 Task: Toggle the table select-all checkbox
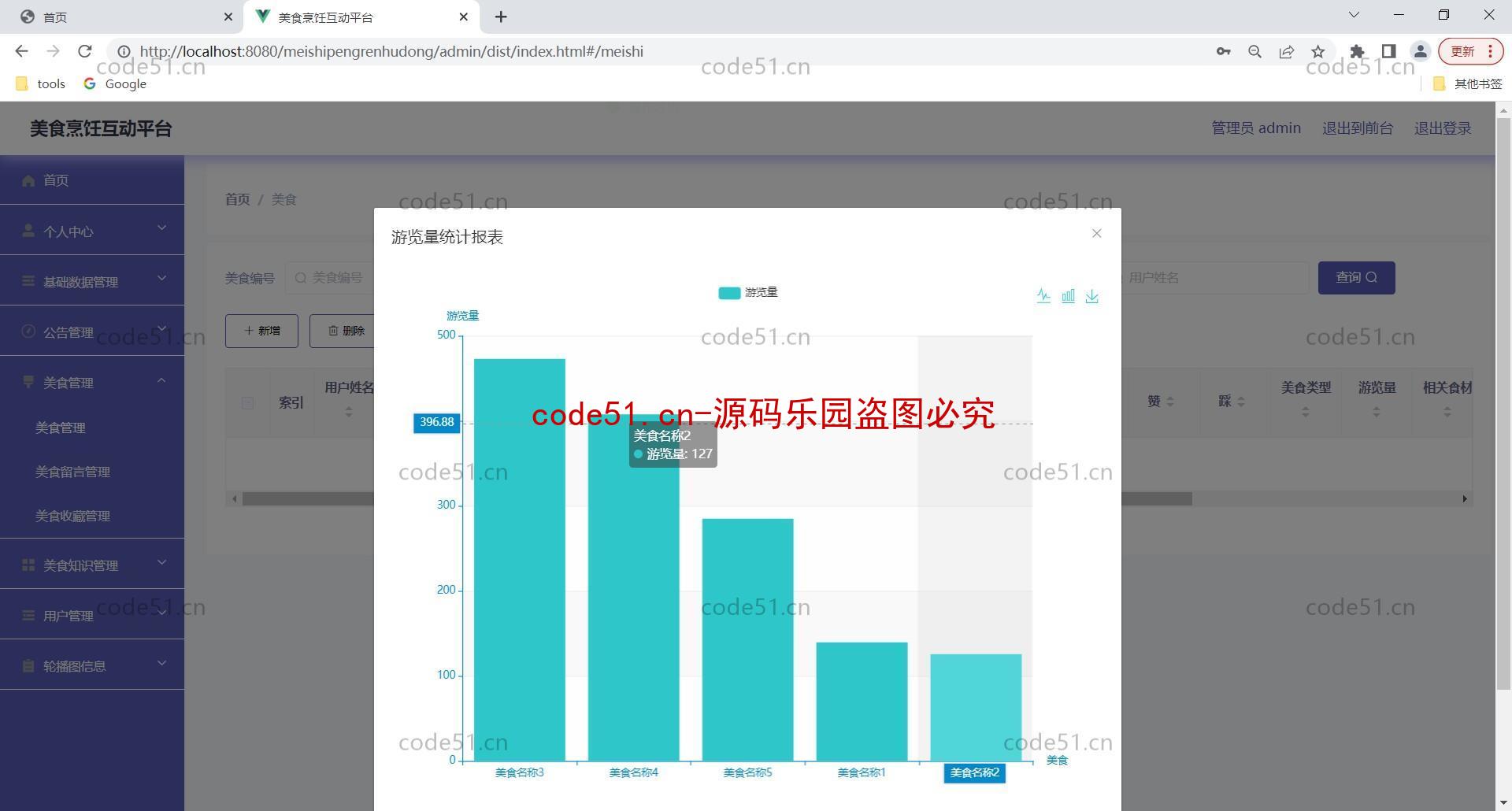pyautogui.click(x=247, y=403)
